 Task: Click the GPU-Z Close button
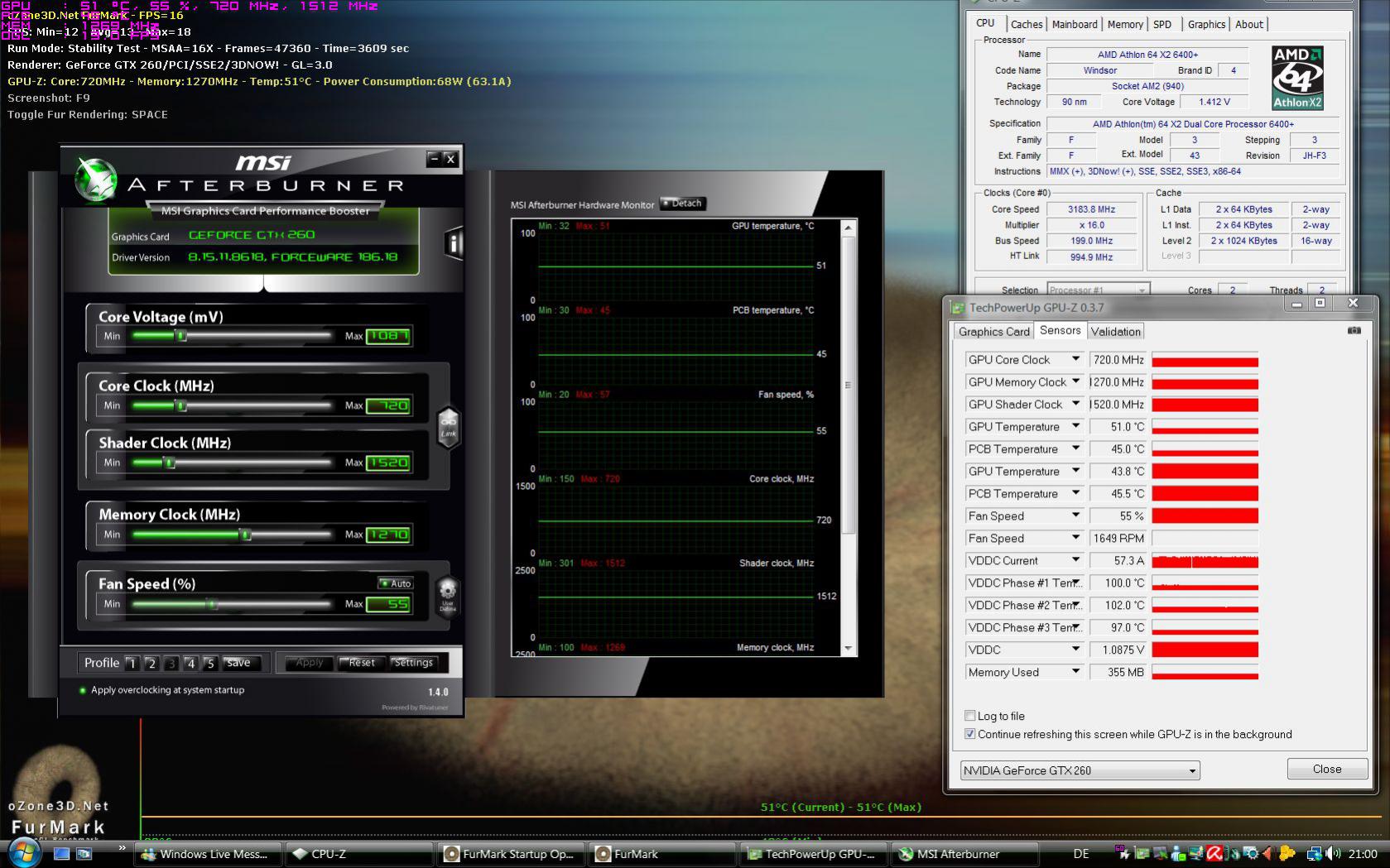tap(1327, 769)
